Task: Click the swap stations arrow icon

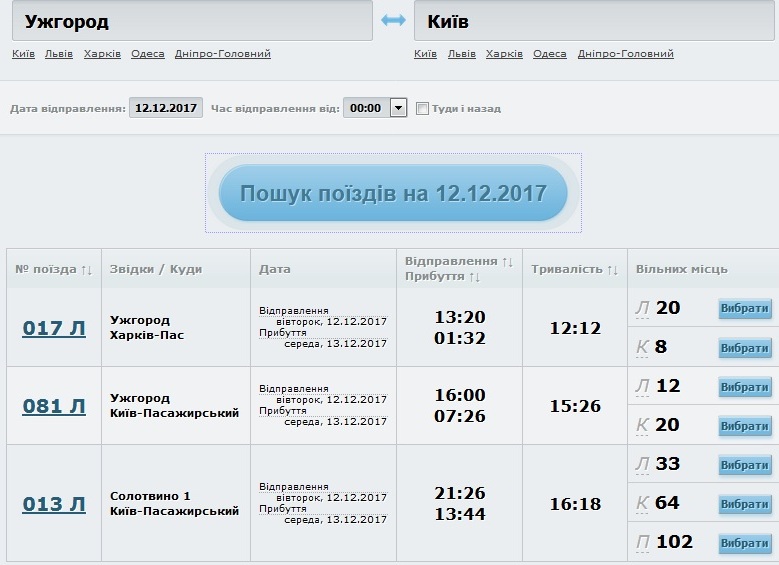Action: tap(393, 21)
